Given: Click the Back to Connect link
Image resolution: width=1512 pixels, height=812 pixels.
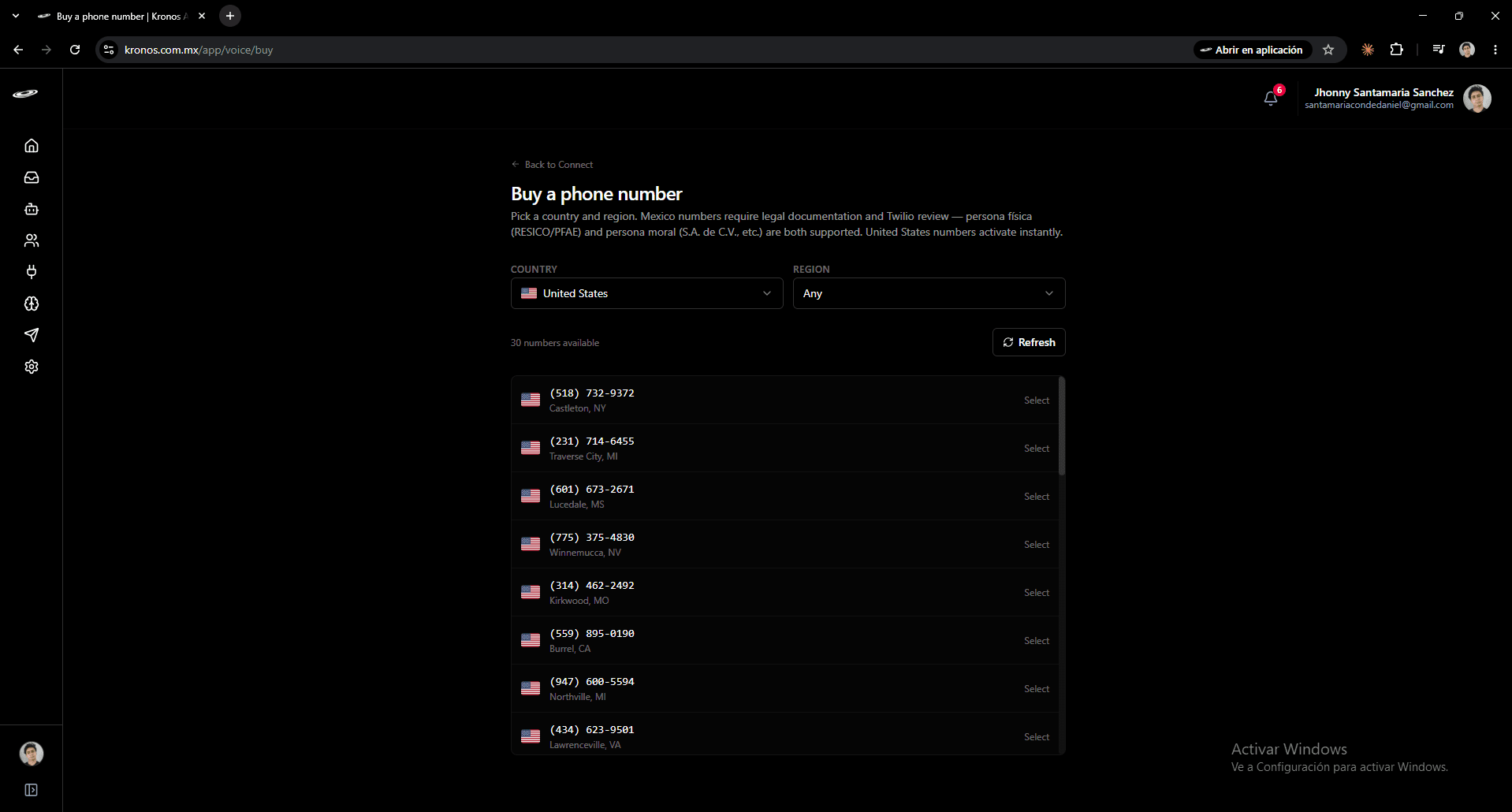Looking at the screenshot, I should (552, 165).
